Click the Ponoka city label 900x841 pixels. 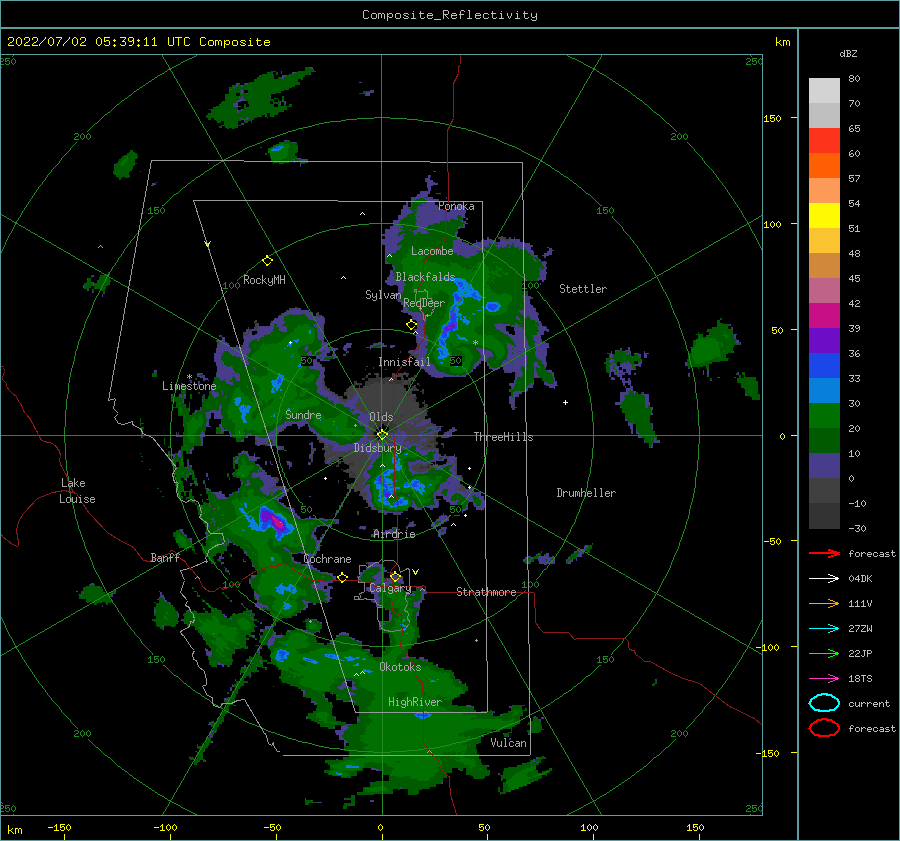pyautogui.click(x=456, y=206)
